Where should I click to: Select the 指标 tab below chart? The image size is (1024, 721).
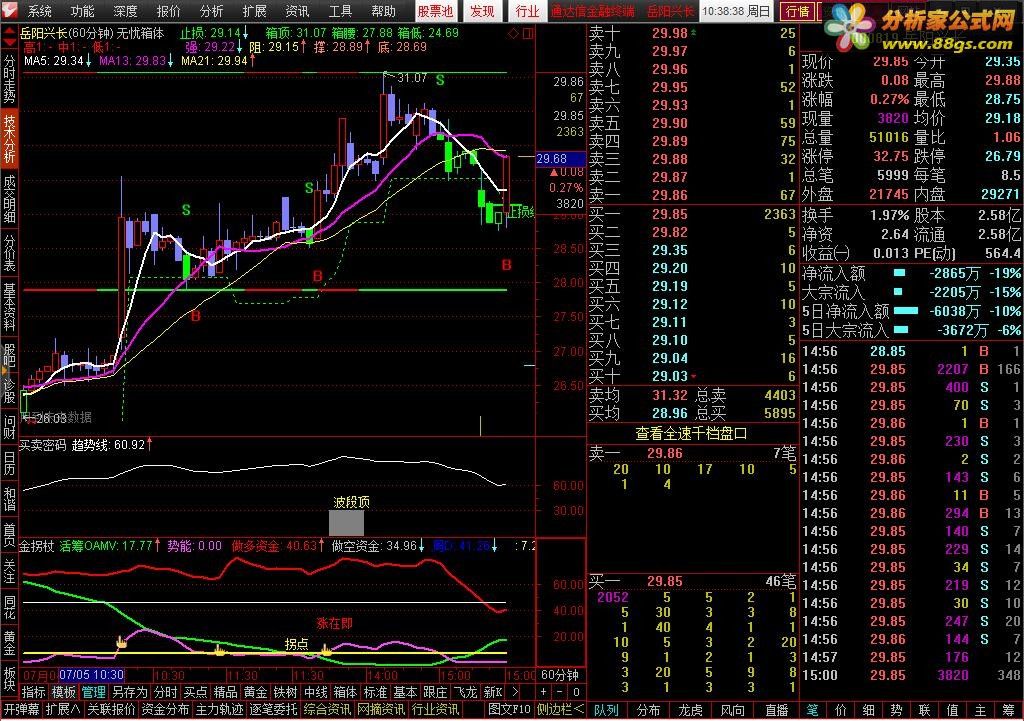(34, 692)
